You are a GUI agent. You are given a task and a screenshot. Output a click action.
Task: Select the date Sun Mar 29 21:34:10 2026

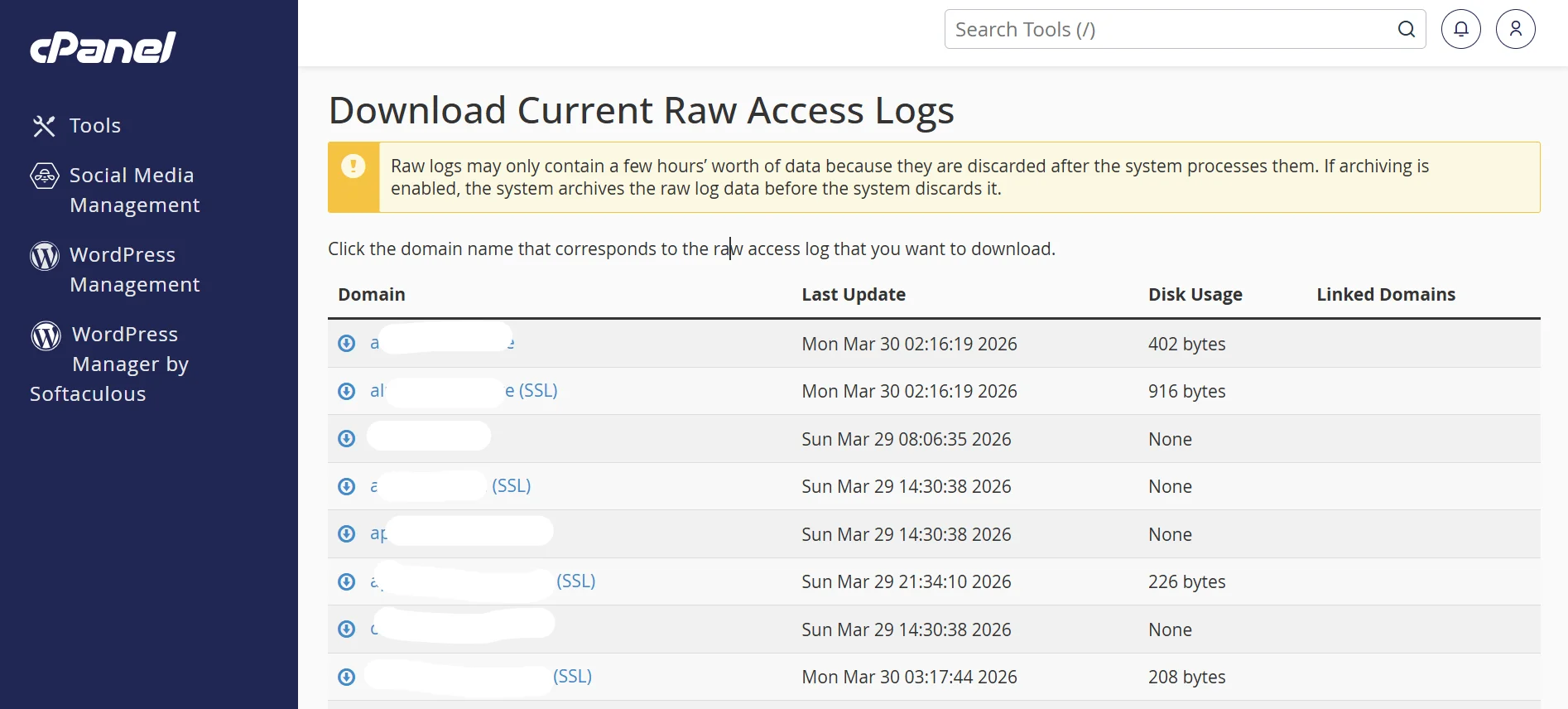point(907,581)
